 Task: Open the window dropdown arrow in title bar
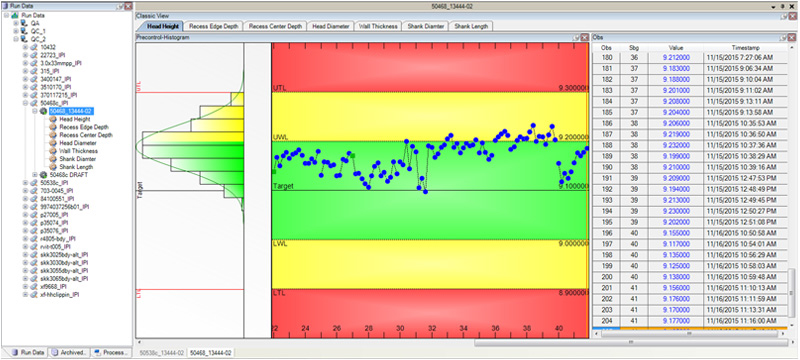[774, 6]
